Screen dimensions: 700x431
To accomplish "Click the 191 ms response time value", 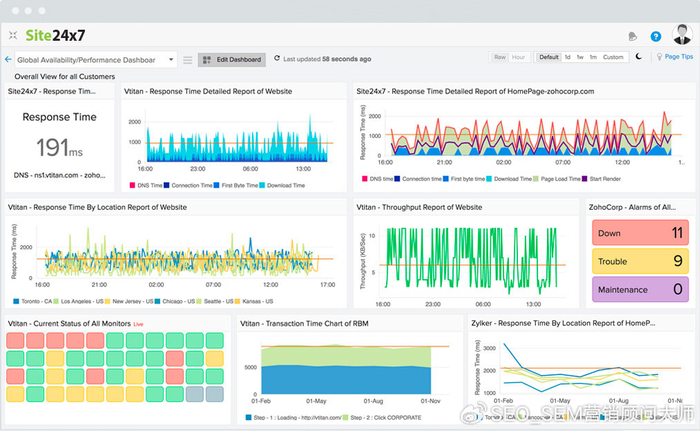I will click(x=59, y=147).
